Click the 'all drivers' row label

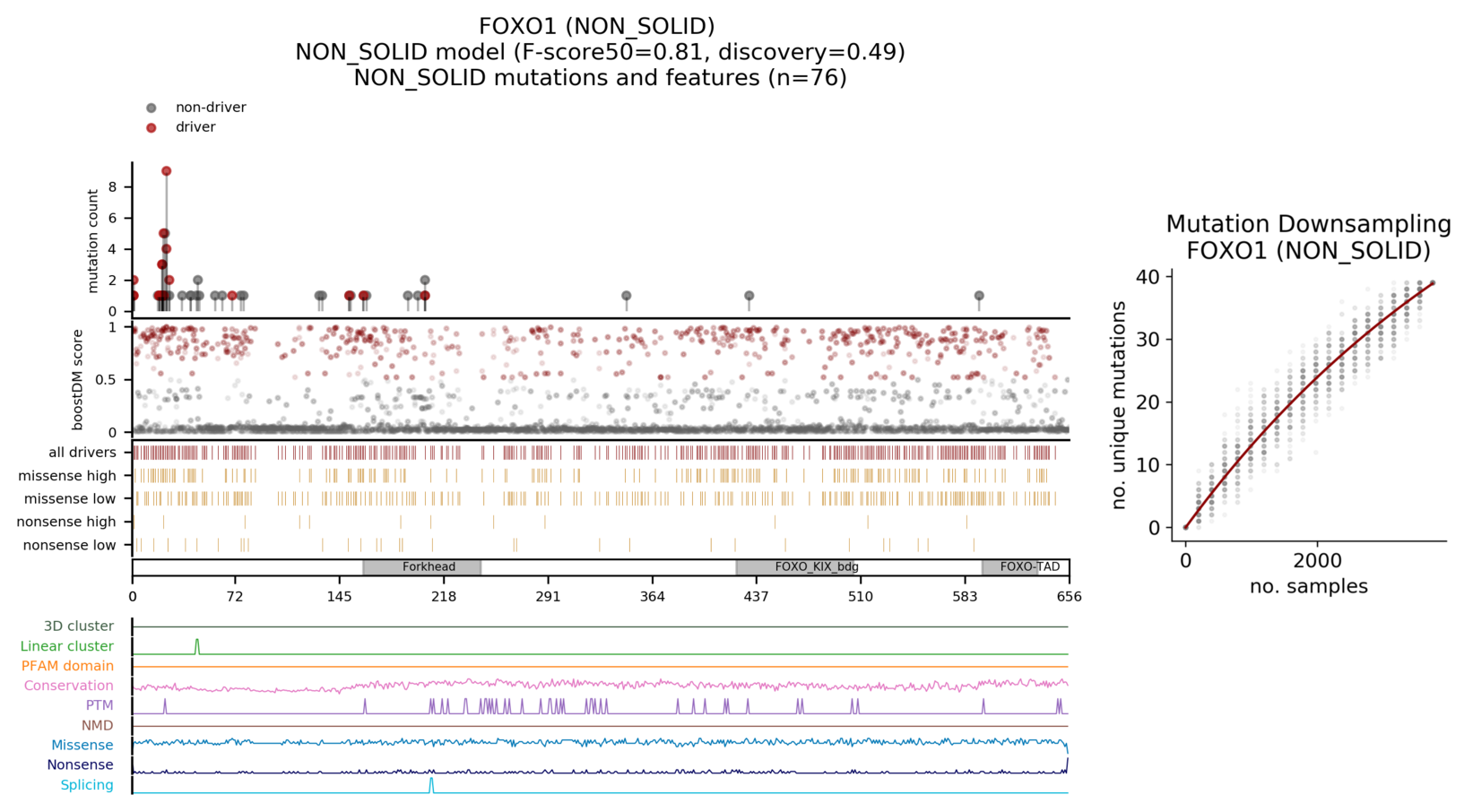82,453
